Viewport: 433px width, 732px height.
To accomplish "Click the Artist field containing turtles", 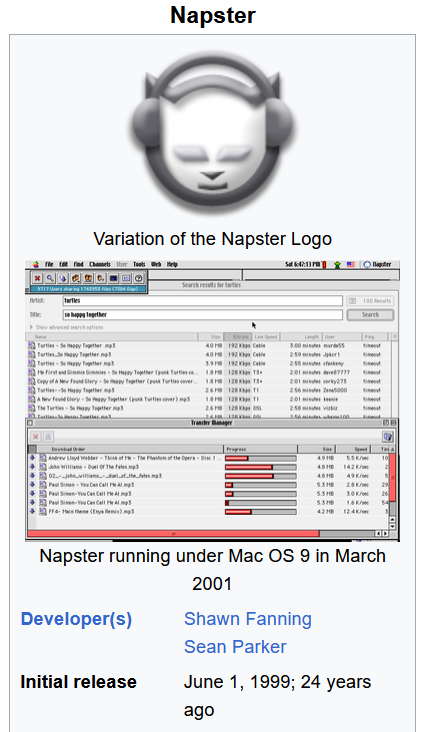I will click(x=203, y=301).
